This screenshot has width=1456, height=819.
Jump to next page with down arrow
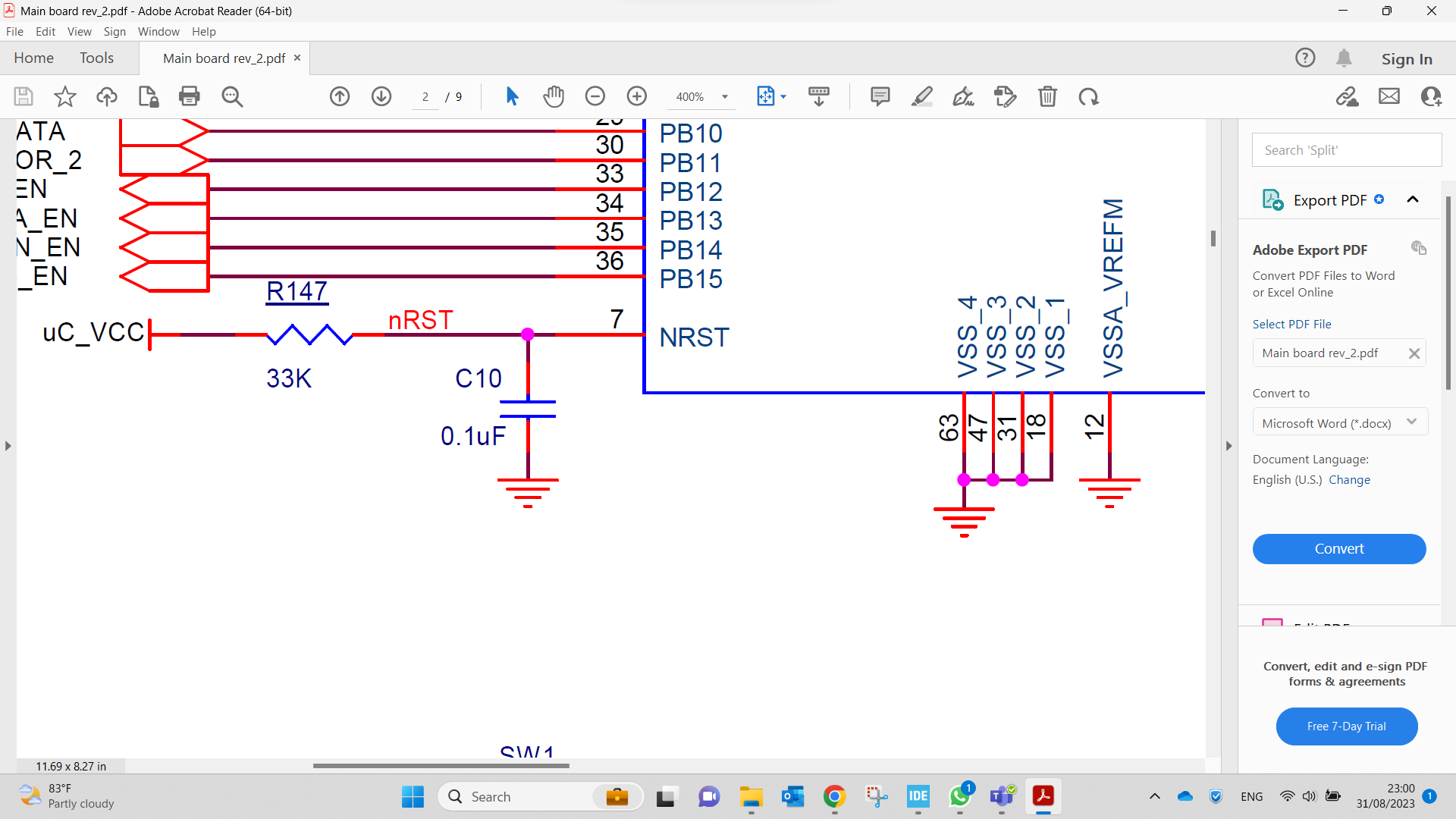tap(381, 96)
